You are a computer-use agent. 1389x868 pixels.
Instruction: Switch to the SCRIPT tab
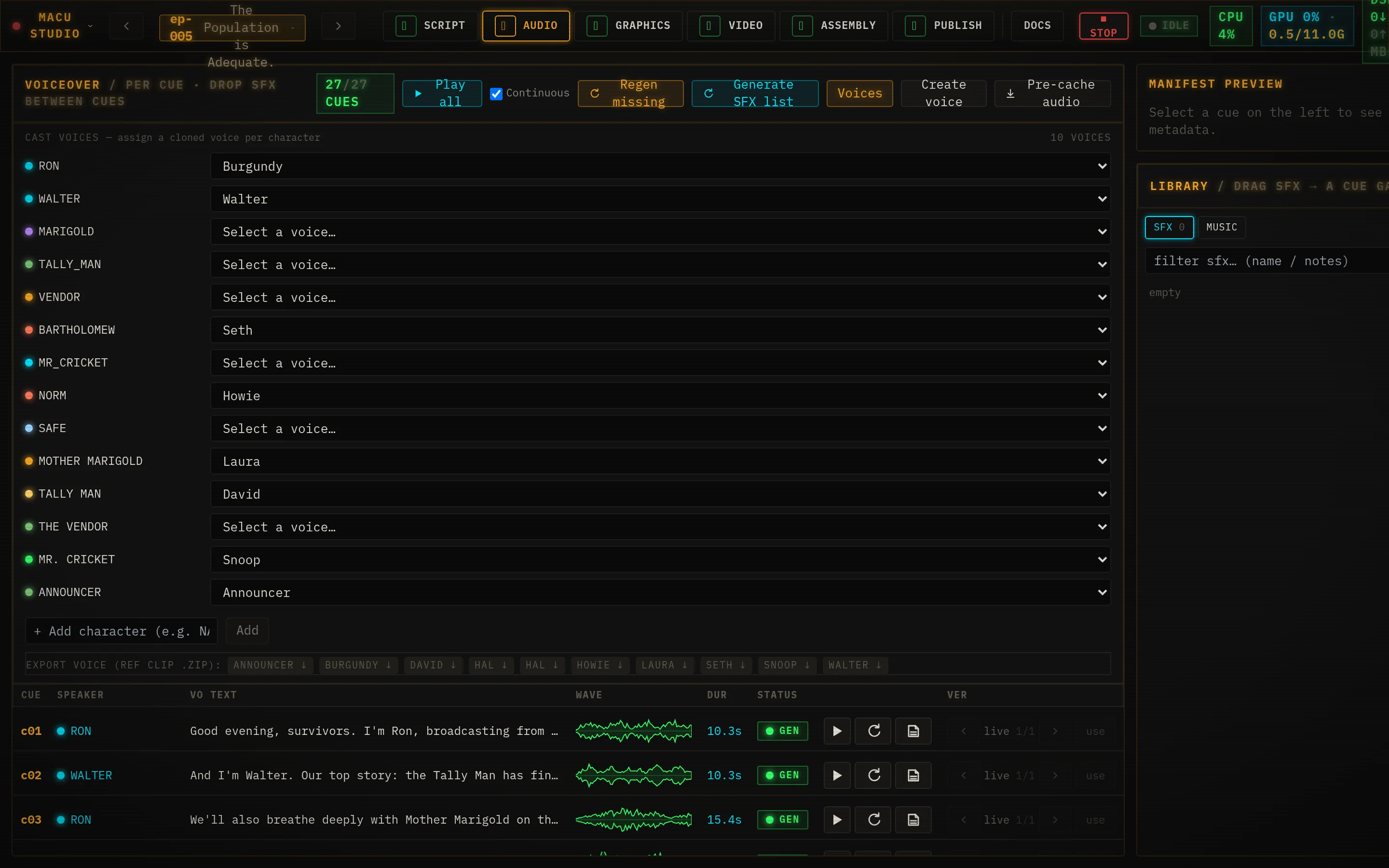[430, 26]
